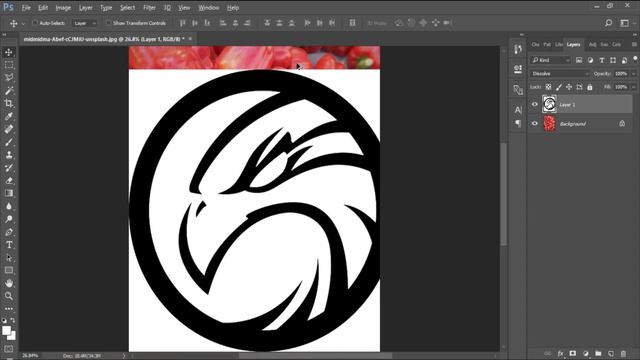Screen dimensions: 640x360
Task: Select the Layer 1 thumbnail
Action: (549, 104)
